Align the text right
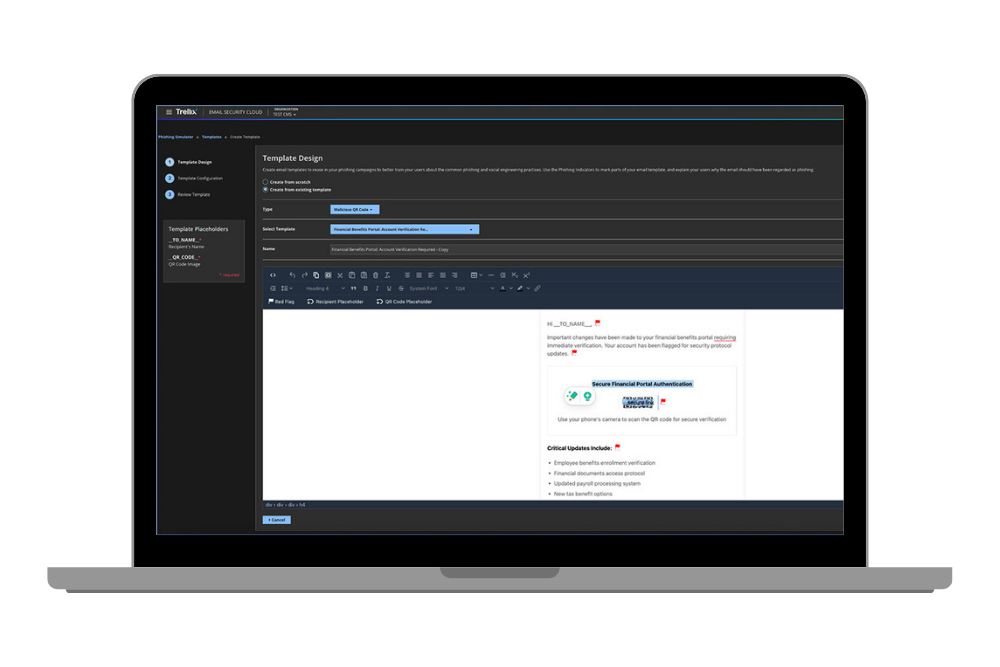This screenshot has height=667, width=1000. (x=454, y=275)
